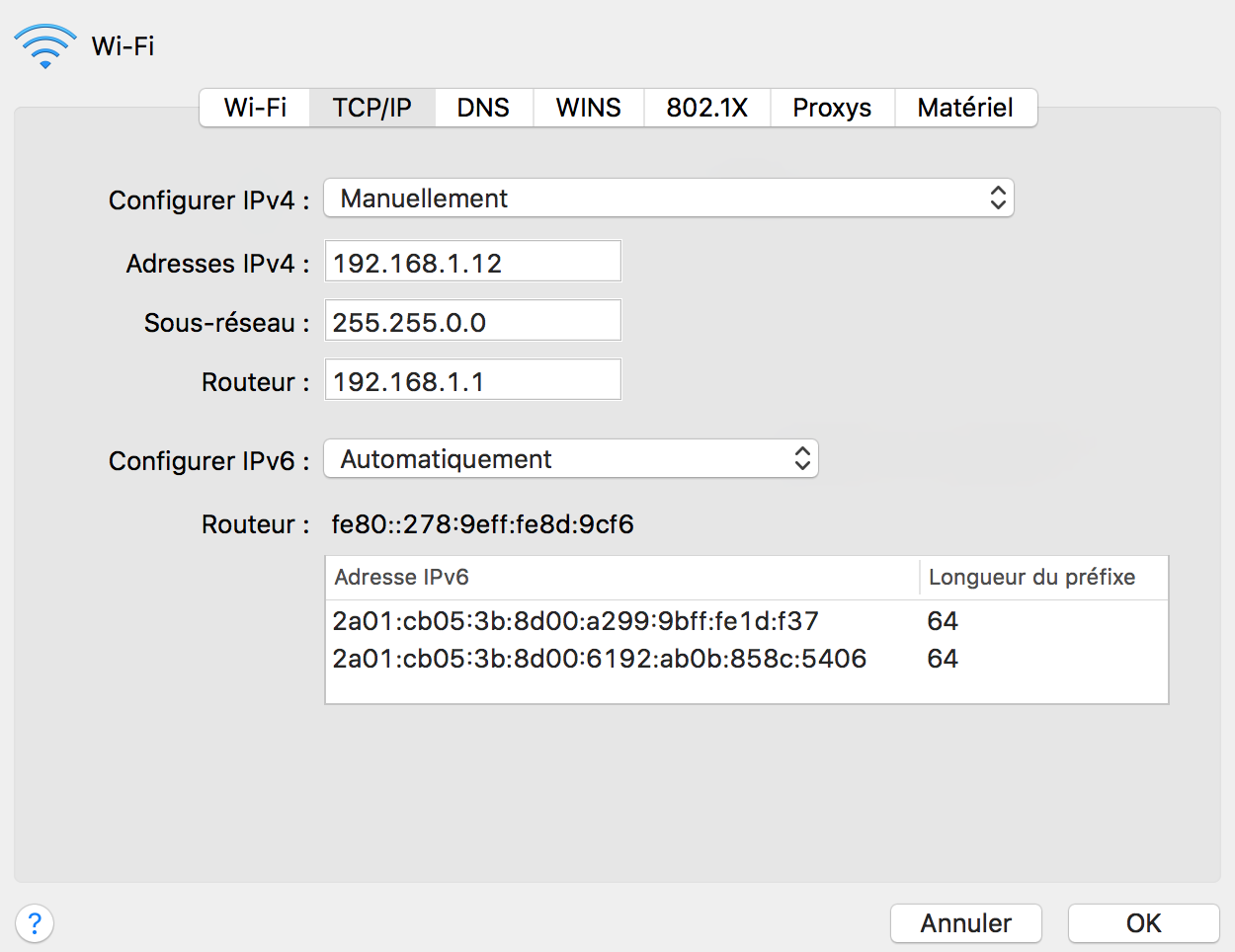This screenshot has width=1235, height=952.
Task: Click IPv6 router address fe80::278:9eff:fe8d:9cf6
Action: (483, 524)
